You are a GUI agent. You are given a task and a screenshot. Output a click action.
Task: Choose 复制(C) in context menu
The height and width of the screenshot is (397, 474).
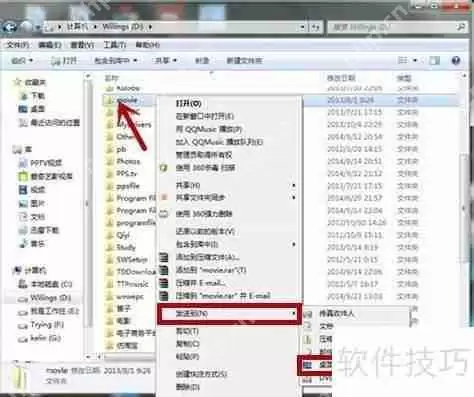click(188, 344)
